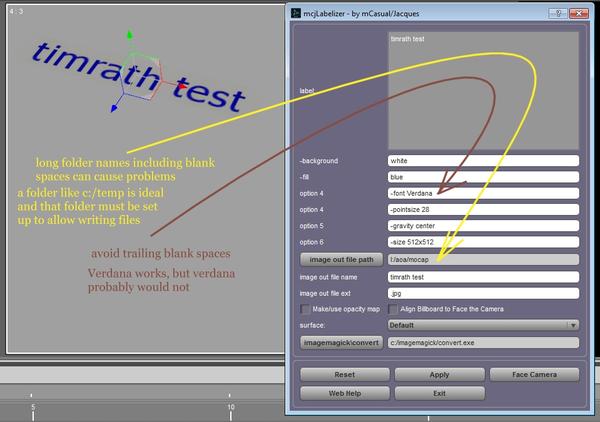Enable the Make/use opacity map checkbox
The width and height of the screenshot is (600, 422).
coord(305,309)
